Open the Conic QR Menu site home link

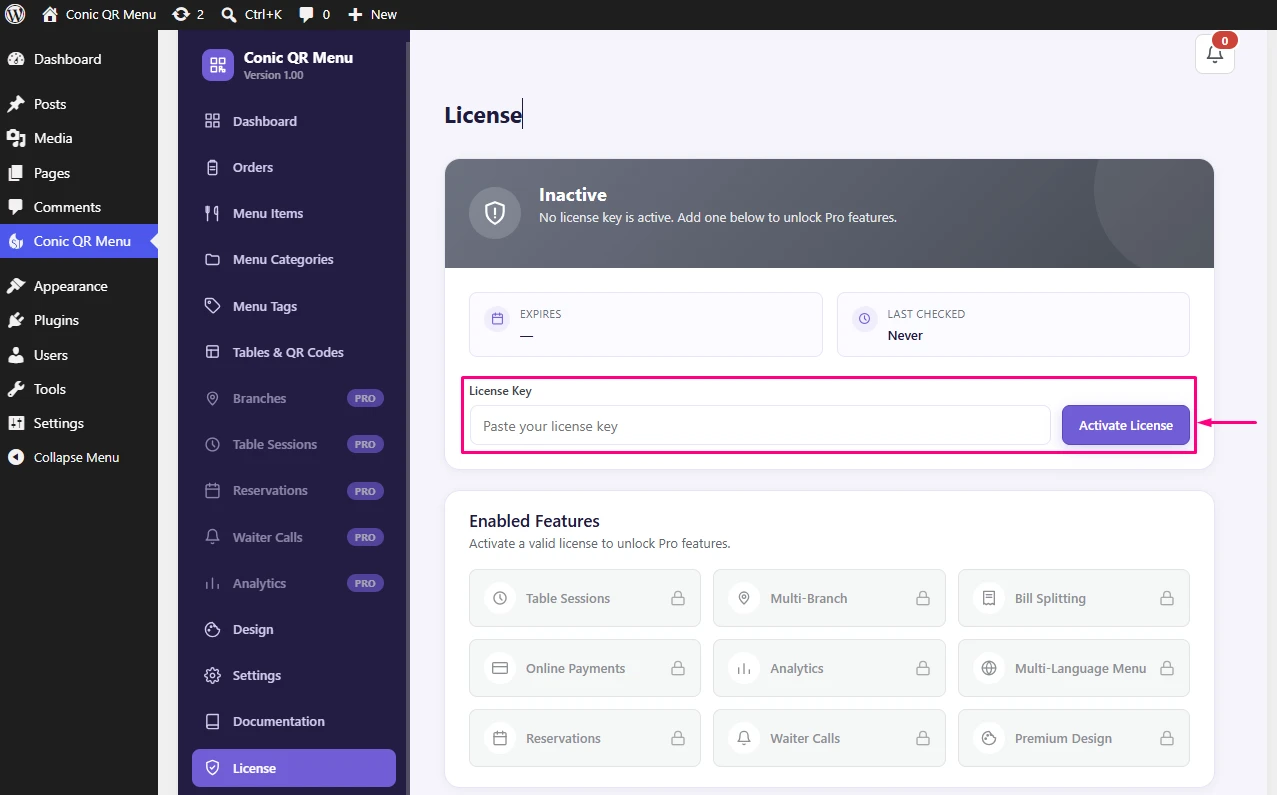coord(99,14)
